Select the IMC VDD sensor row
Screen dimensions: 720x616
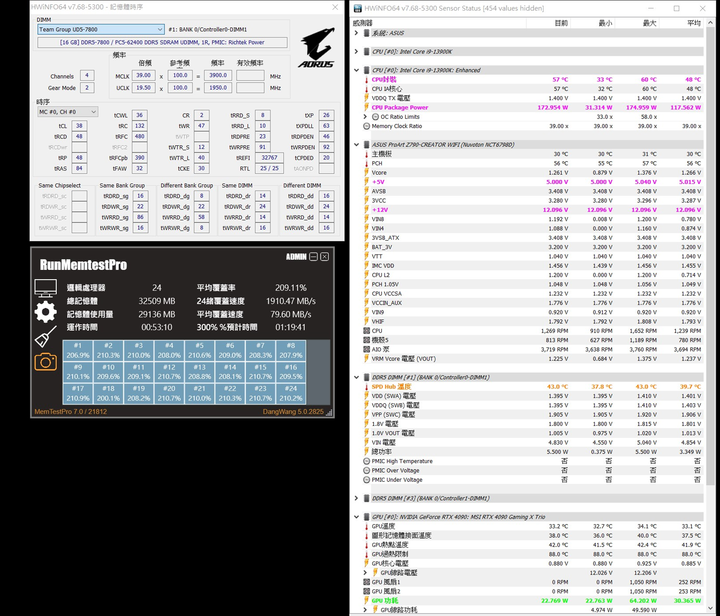(533, 265)
